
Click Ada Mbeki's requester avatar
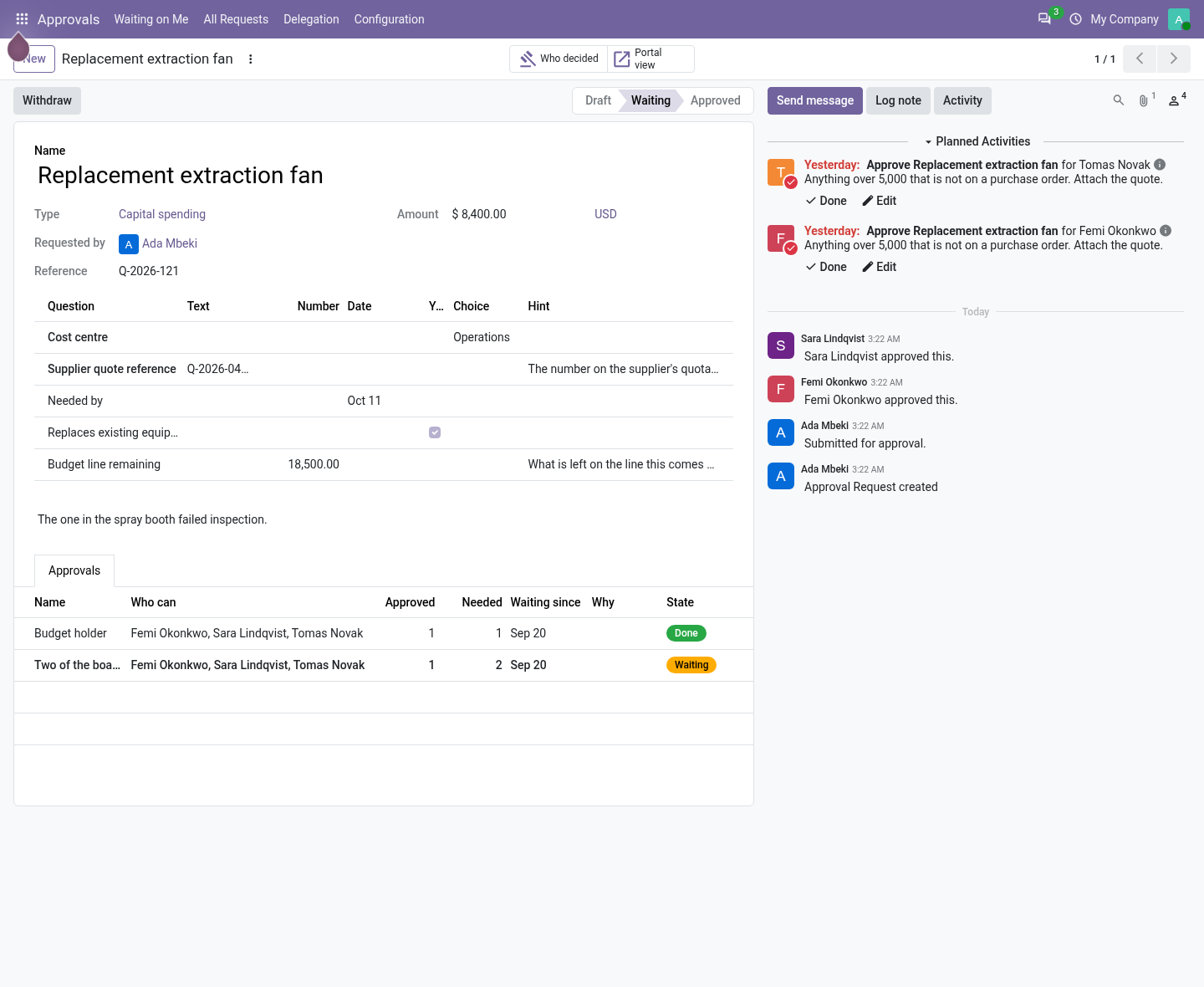coord(129,244)
